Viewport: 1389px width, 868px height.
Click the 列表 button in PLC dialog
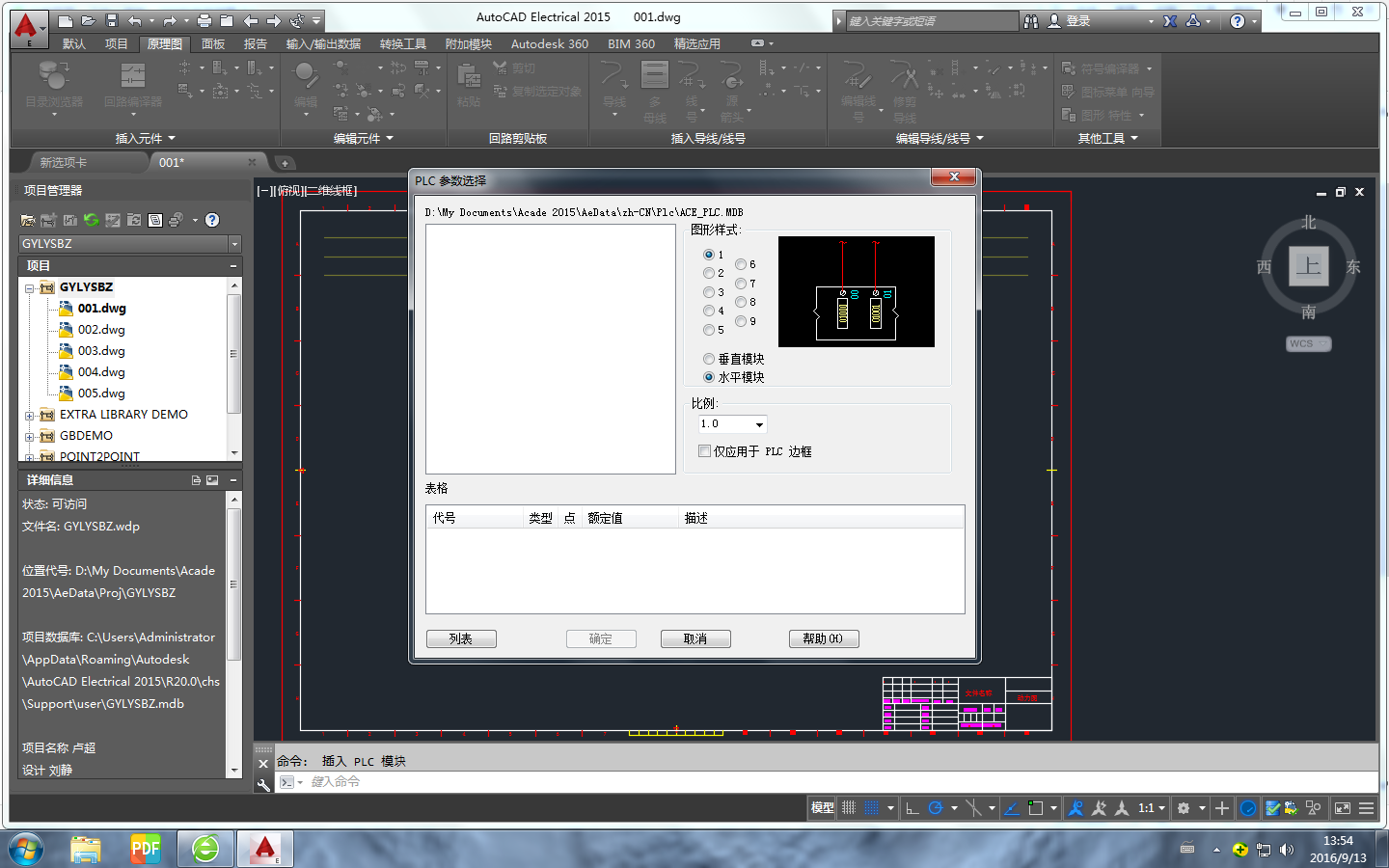coord(461,638)
